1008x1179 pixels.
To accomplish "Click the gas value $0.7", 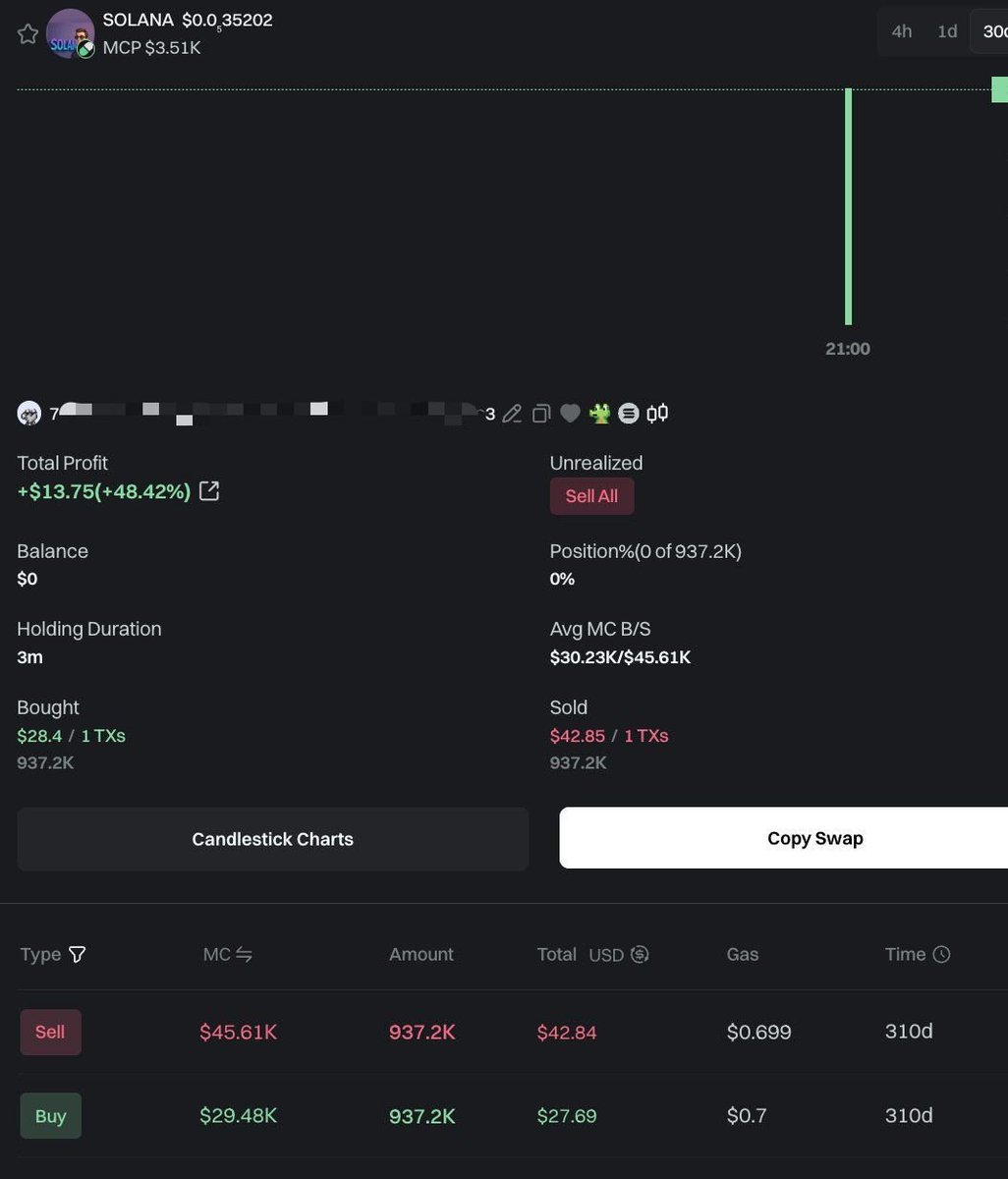I will 747,1116.
